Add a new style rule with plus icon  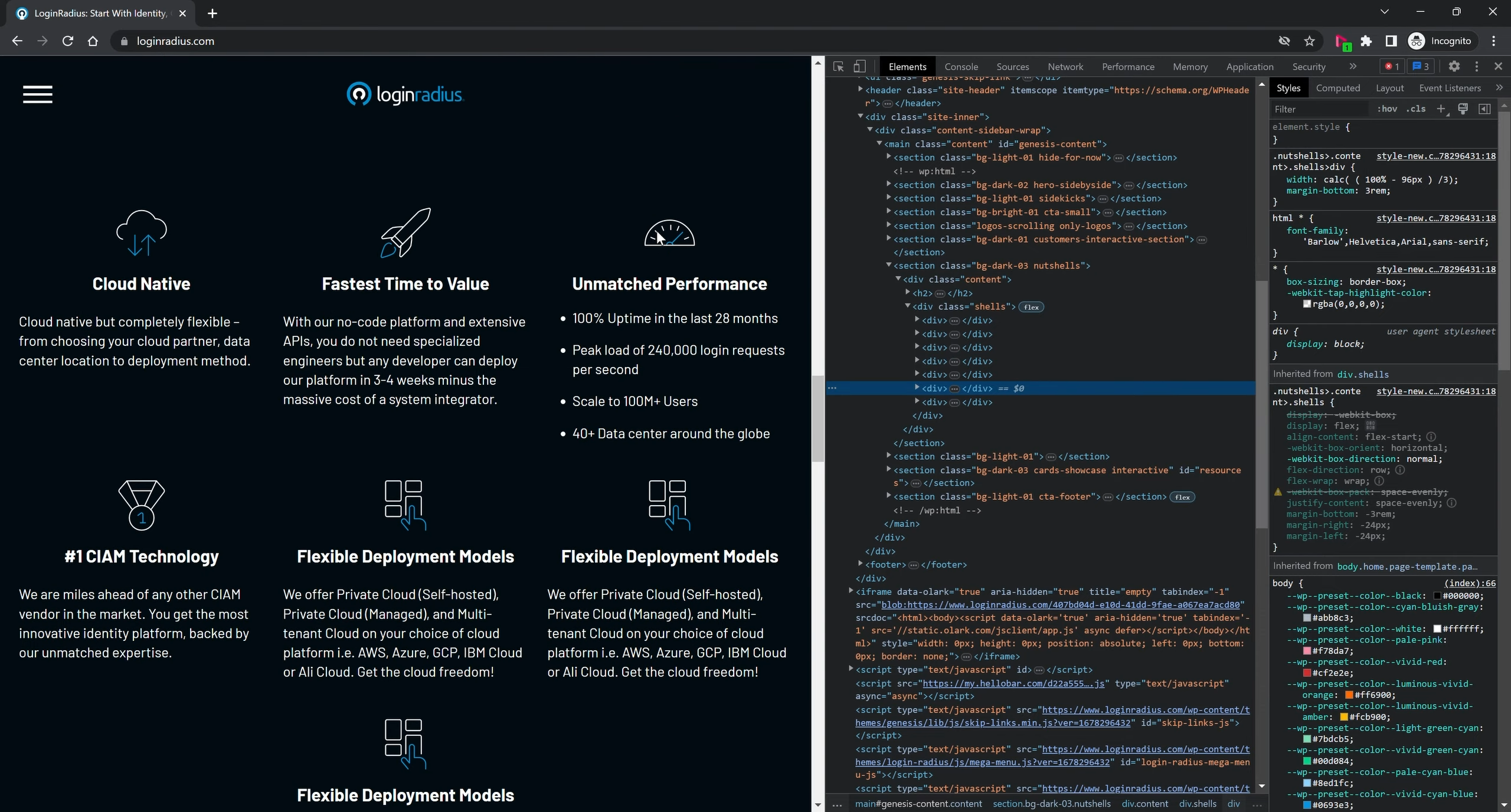click(1441, 109)
